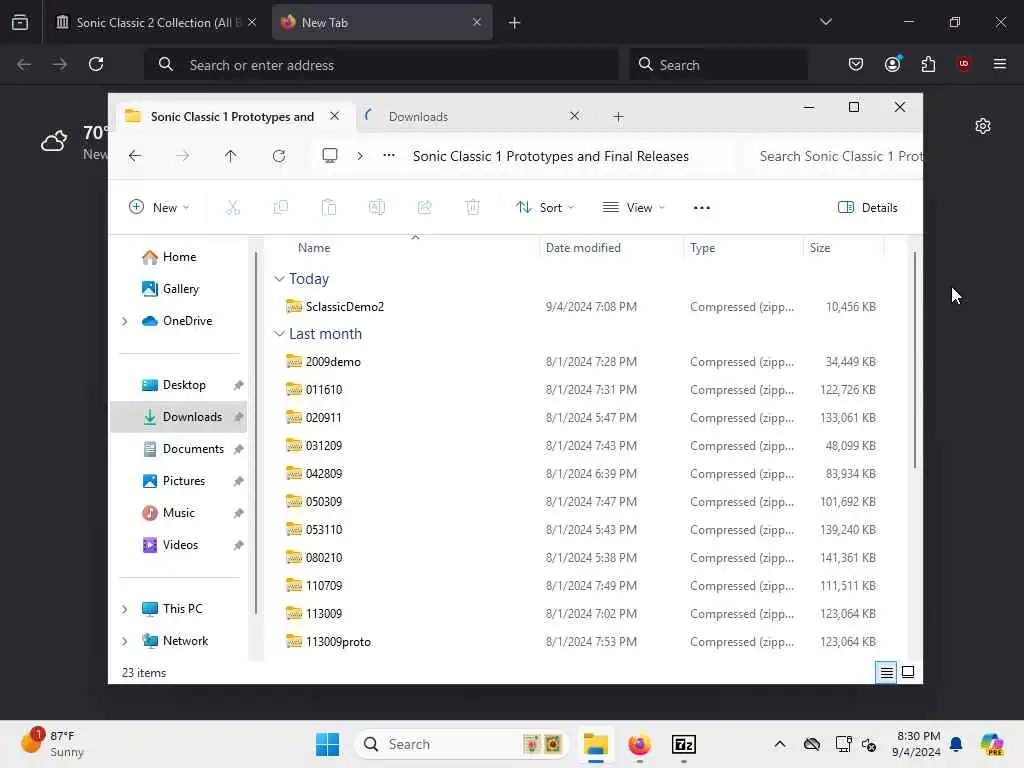Open the Sort dropdown menu
Image resolution: width=1024 pixels, height=768 pixels.
click(545, 208)
